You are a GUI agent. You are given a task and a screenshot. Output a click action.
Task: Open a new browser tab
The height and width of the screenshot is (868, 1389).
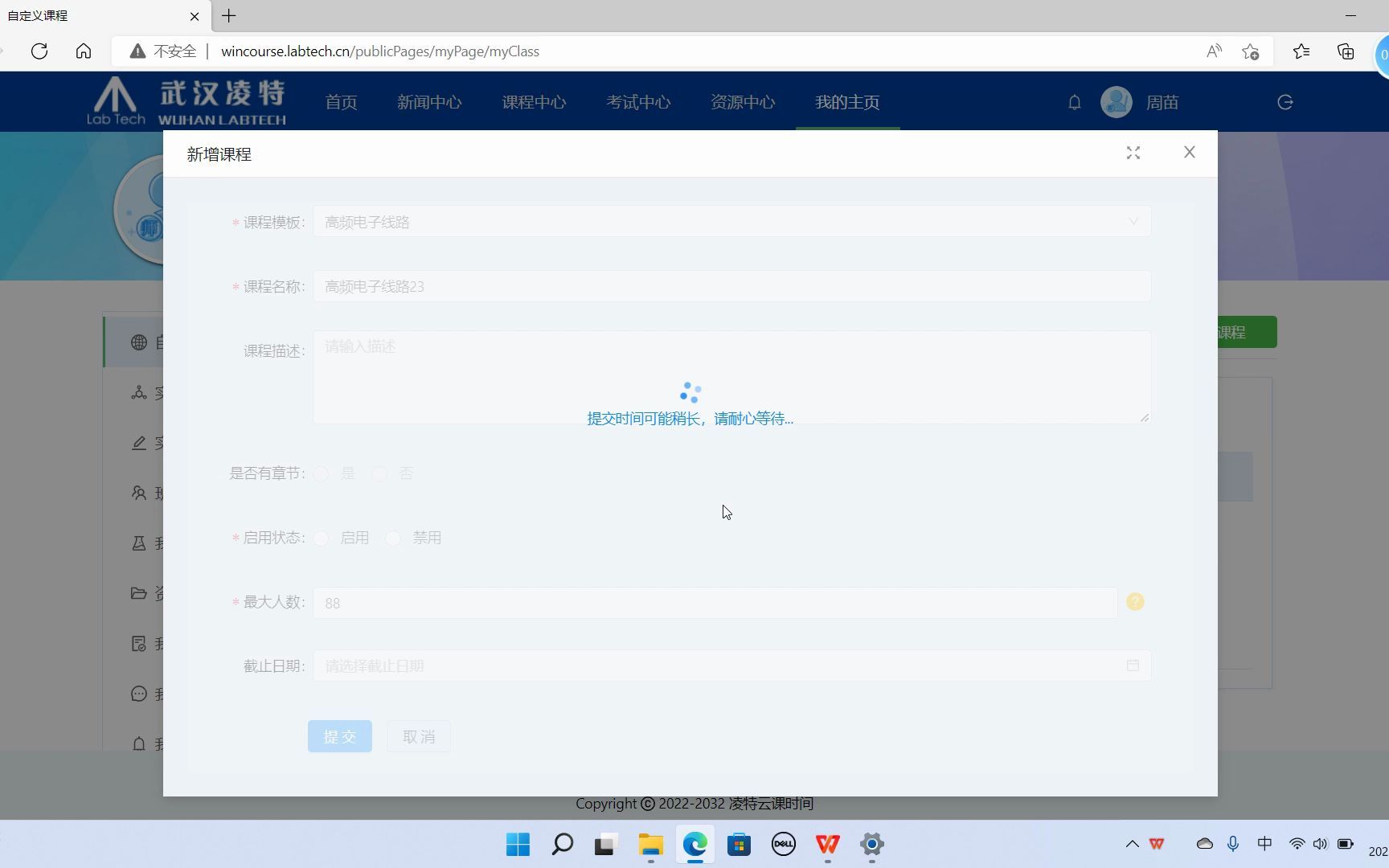[x=229, y=15]
